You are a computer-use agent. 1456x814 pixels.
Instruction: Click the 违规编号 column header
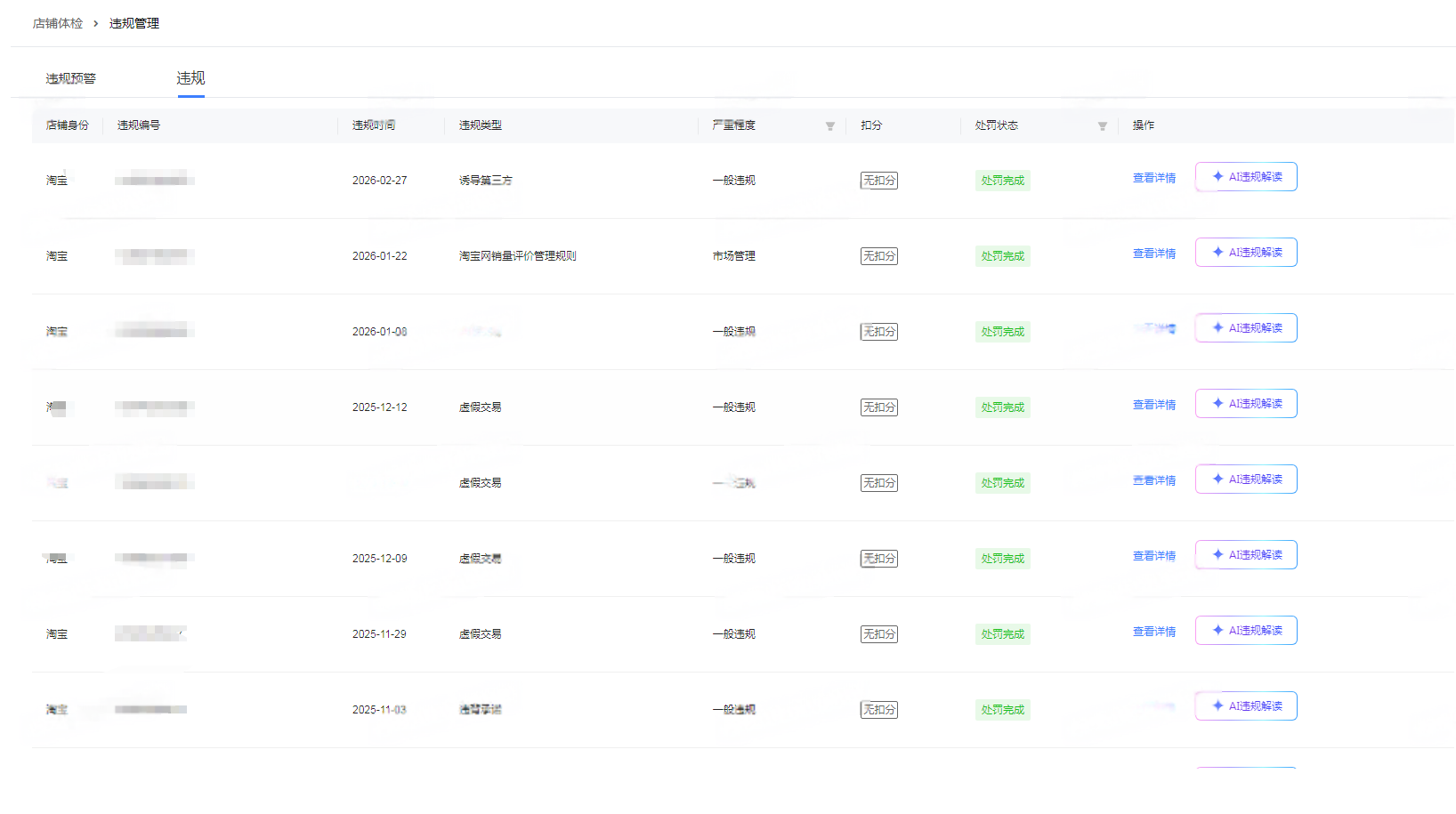pos(139,125)
